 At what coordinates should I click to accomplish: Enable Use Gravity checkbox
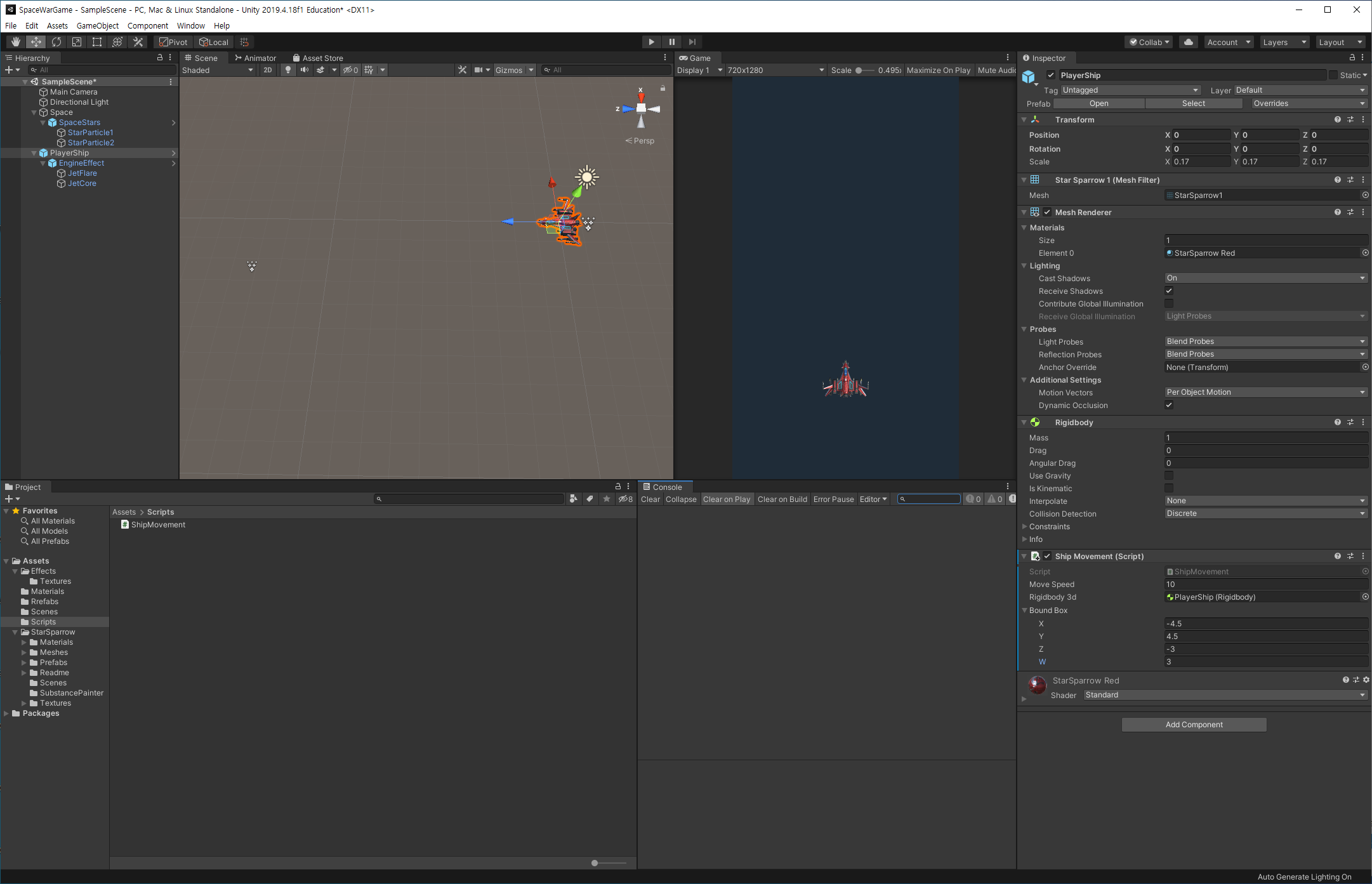point(1169,475)
